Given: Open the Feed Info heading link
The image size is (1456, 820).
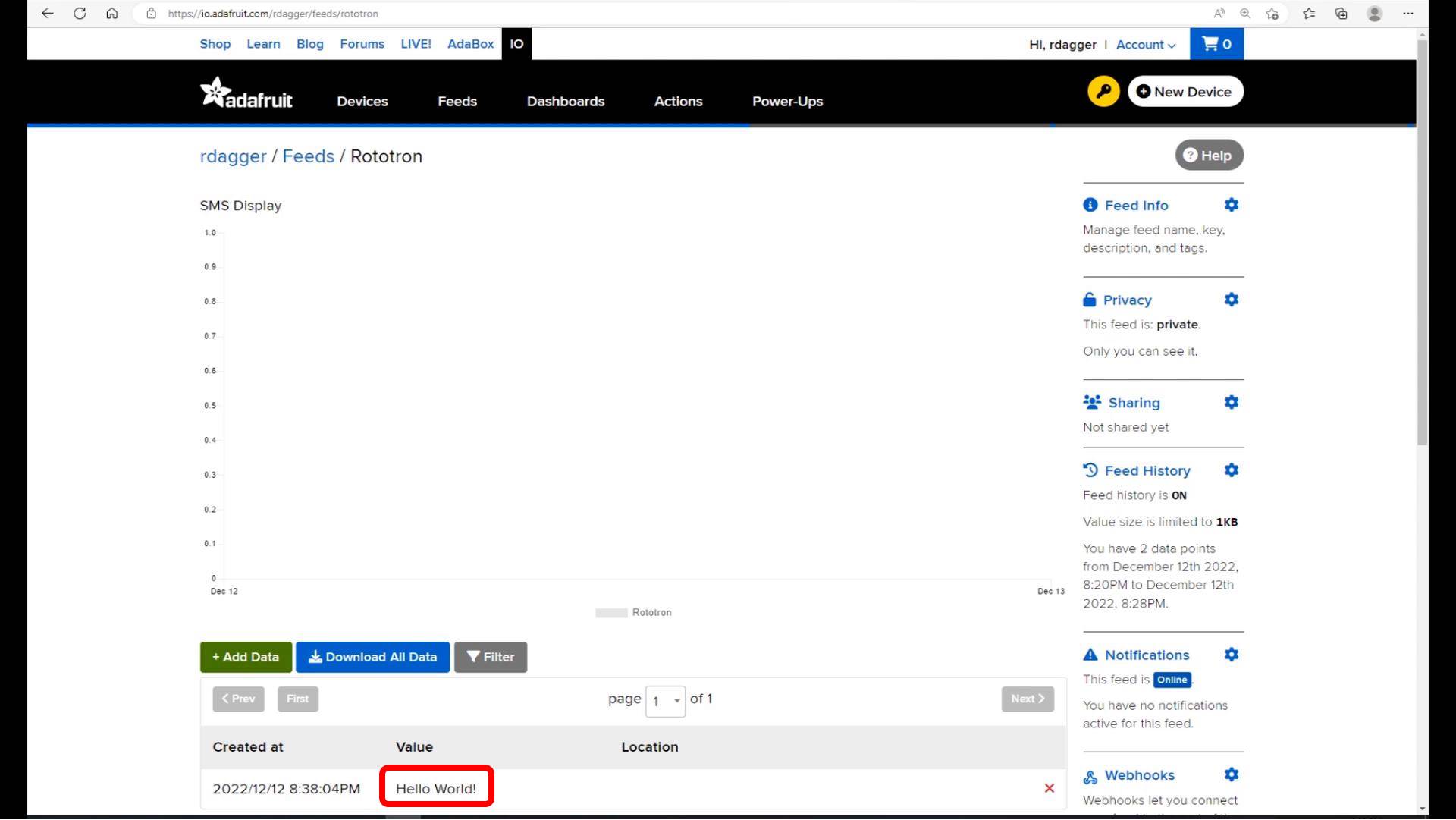Looking at the screenshot, I should coord(1136,206).
